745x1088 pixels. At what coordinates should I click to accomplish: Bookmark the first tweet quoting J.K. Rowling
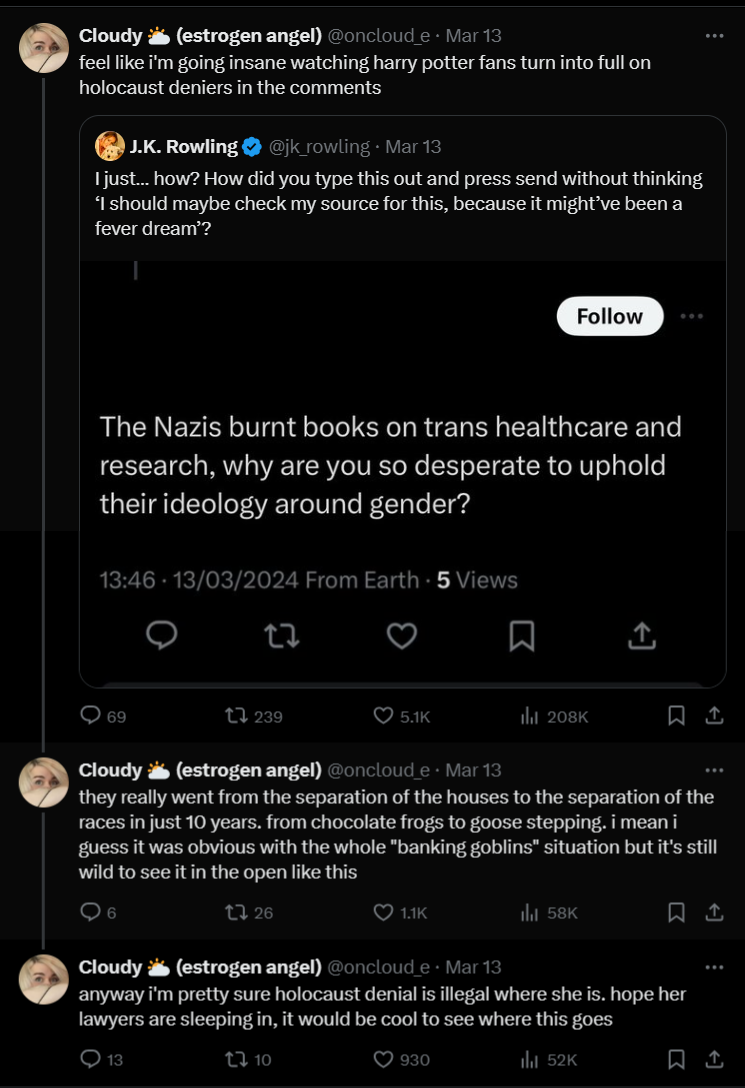pyautogui.click(x=676, y=716)
